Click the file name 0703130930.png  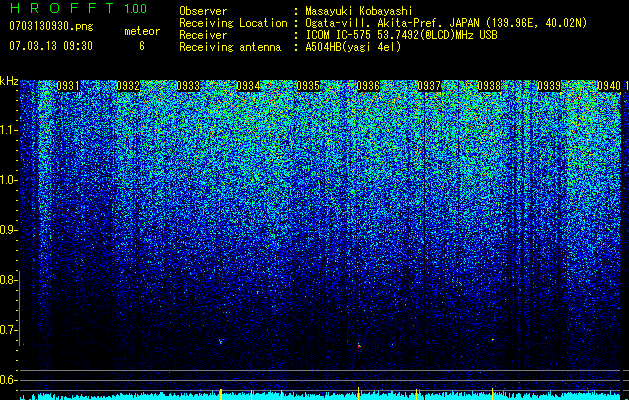click(x=51, y=27)
